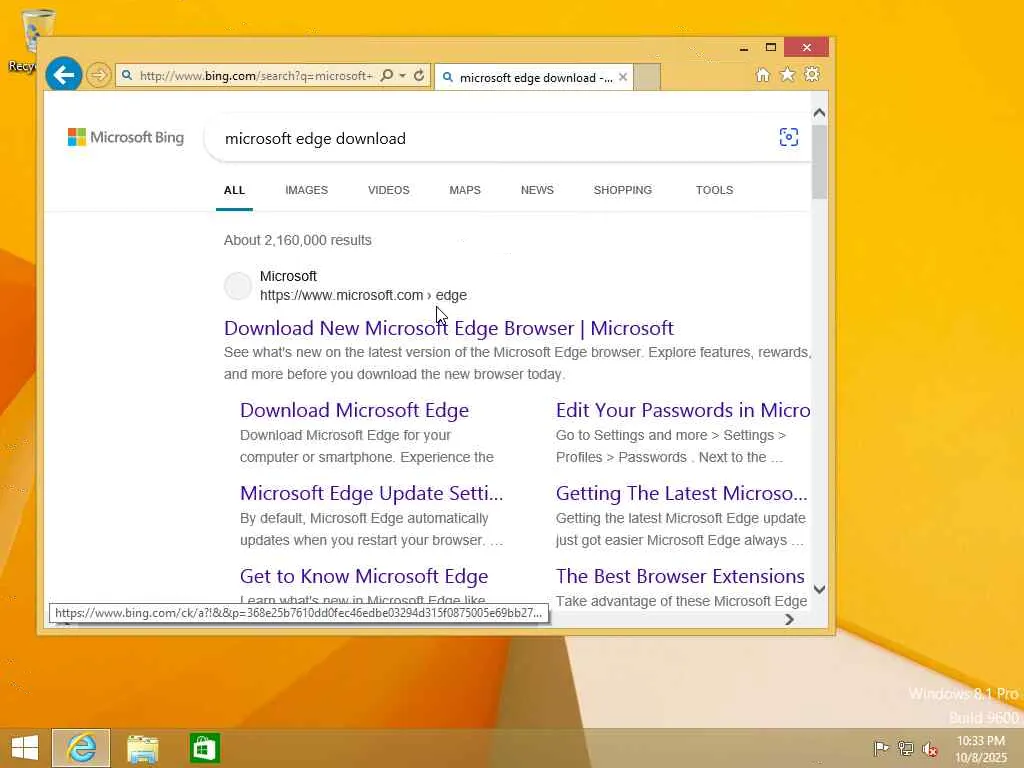Open 'Download New Microsoft Edge Browser | Microsoft' link

[x=449, y=328]
